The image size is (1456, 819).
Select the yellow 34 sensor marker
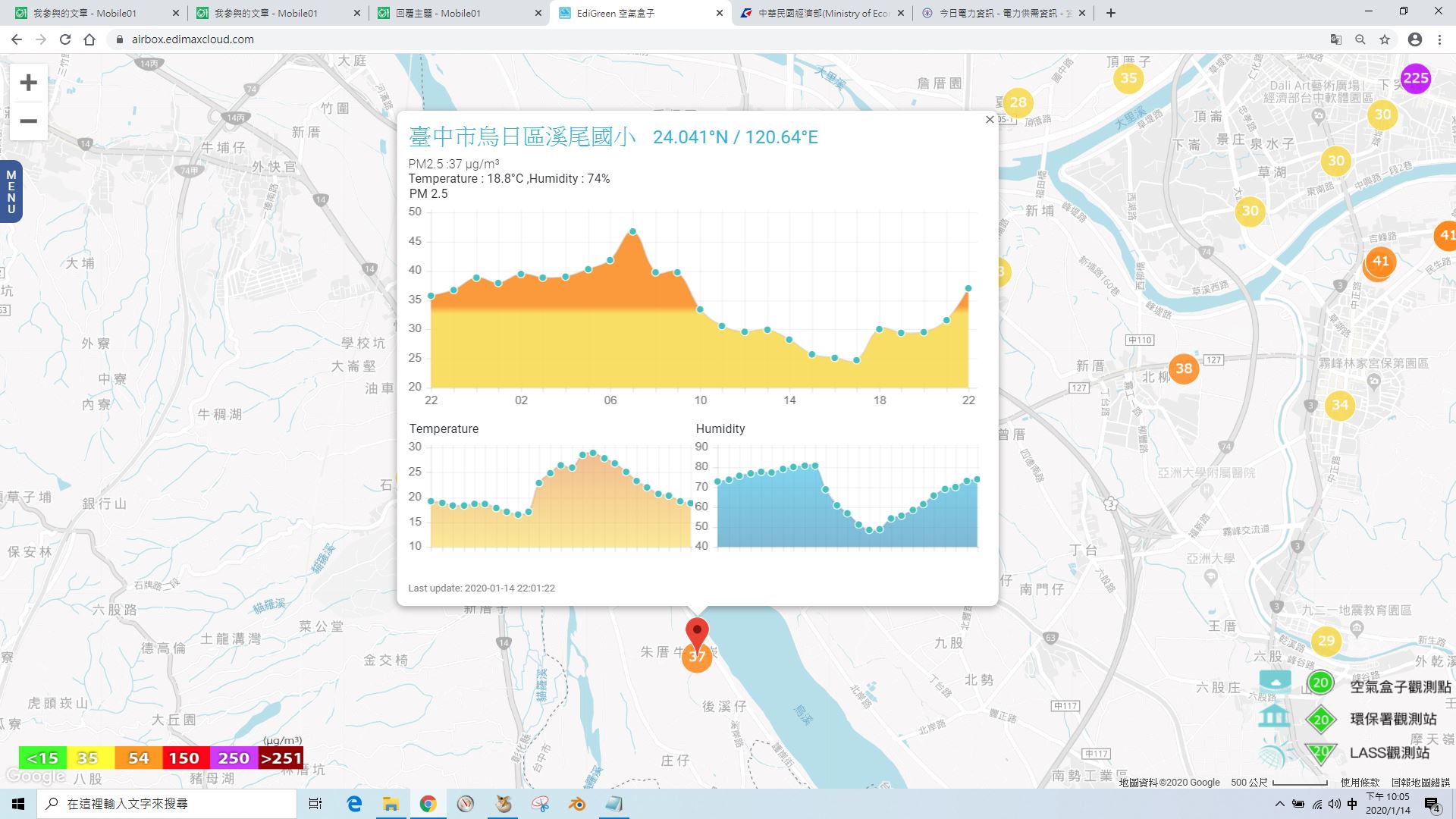[1340, 405]
